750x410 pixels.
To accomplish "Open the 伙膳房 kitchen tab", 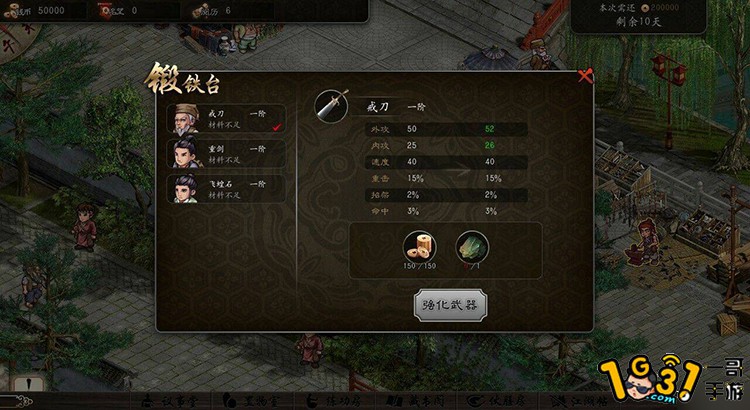I will (496, 401).
